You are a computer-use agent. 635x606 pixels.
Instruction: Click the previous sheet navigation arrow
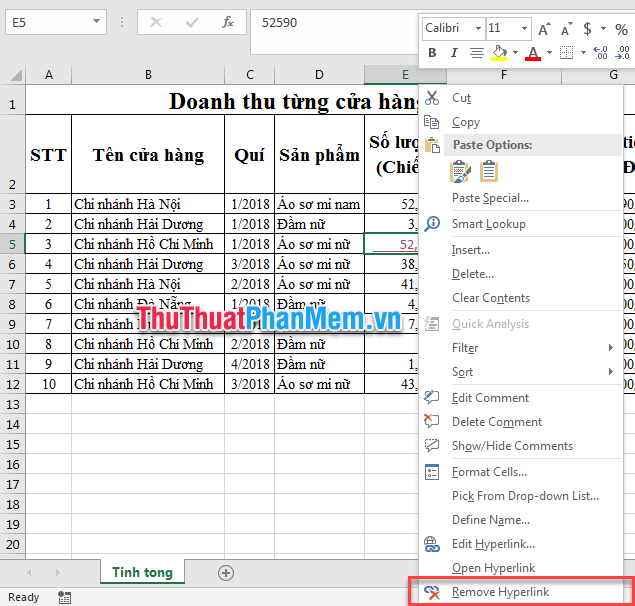(29, 572)
